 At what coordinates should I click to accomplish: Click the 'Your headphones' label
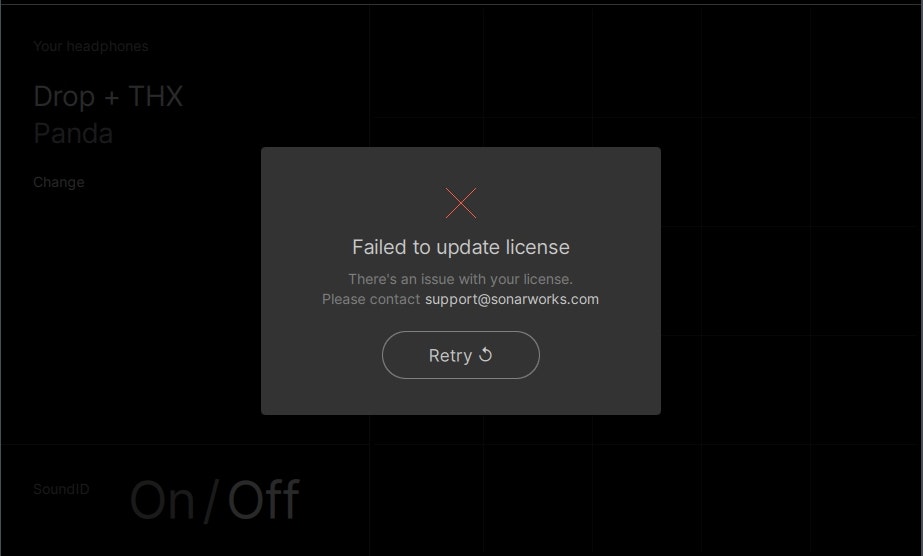click(x=91, y=46)
